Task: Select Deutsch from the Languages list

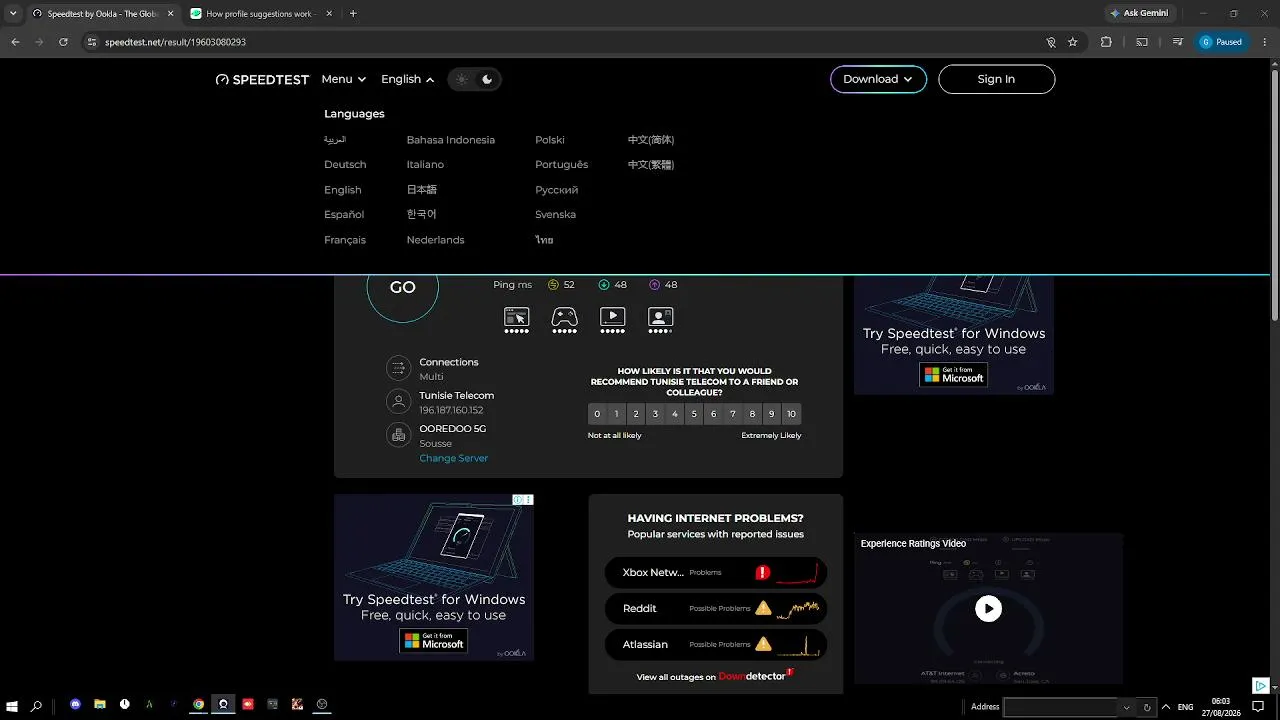Action: (x=345, y=165)
